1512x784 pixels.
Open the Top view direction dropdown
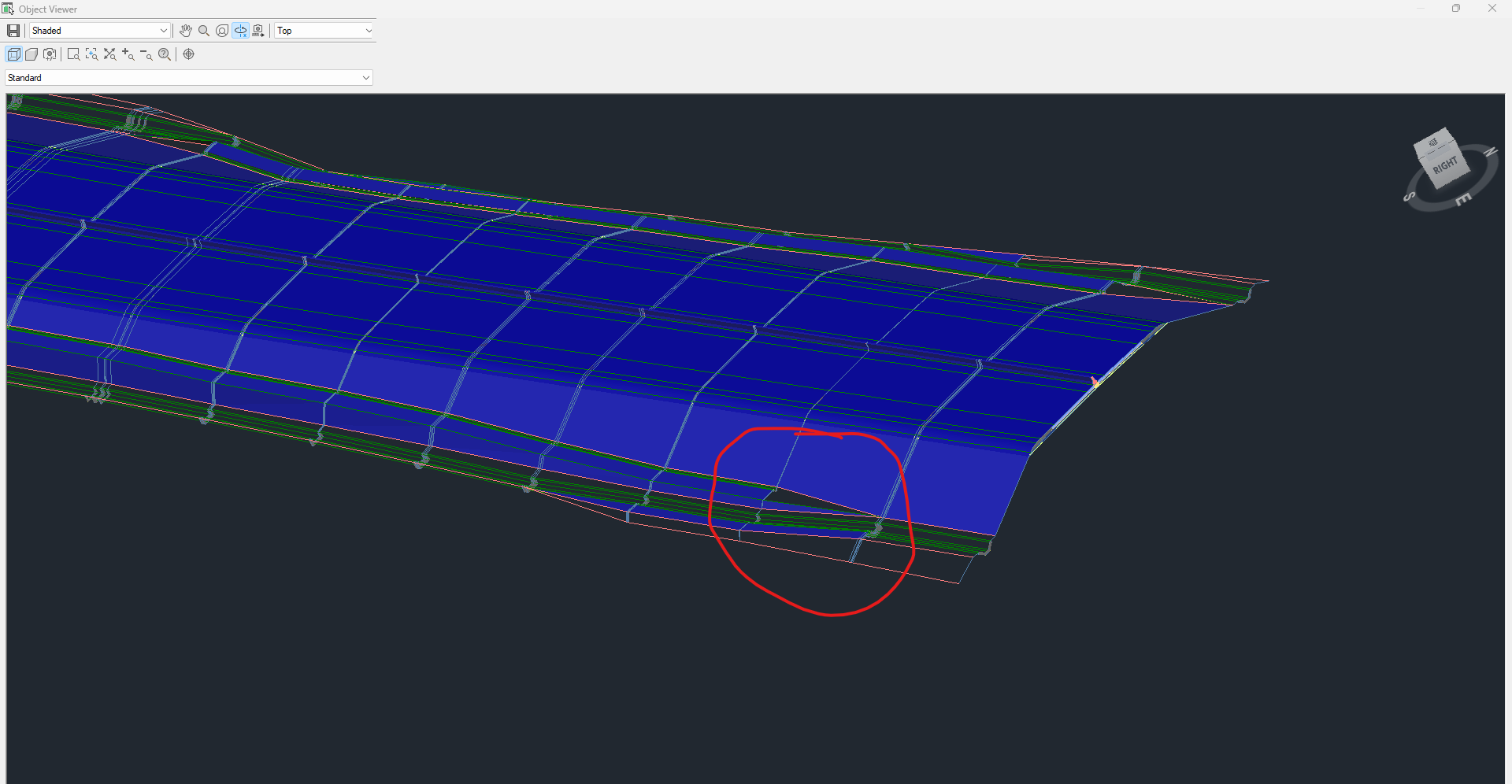click(368, 30)
